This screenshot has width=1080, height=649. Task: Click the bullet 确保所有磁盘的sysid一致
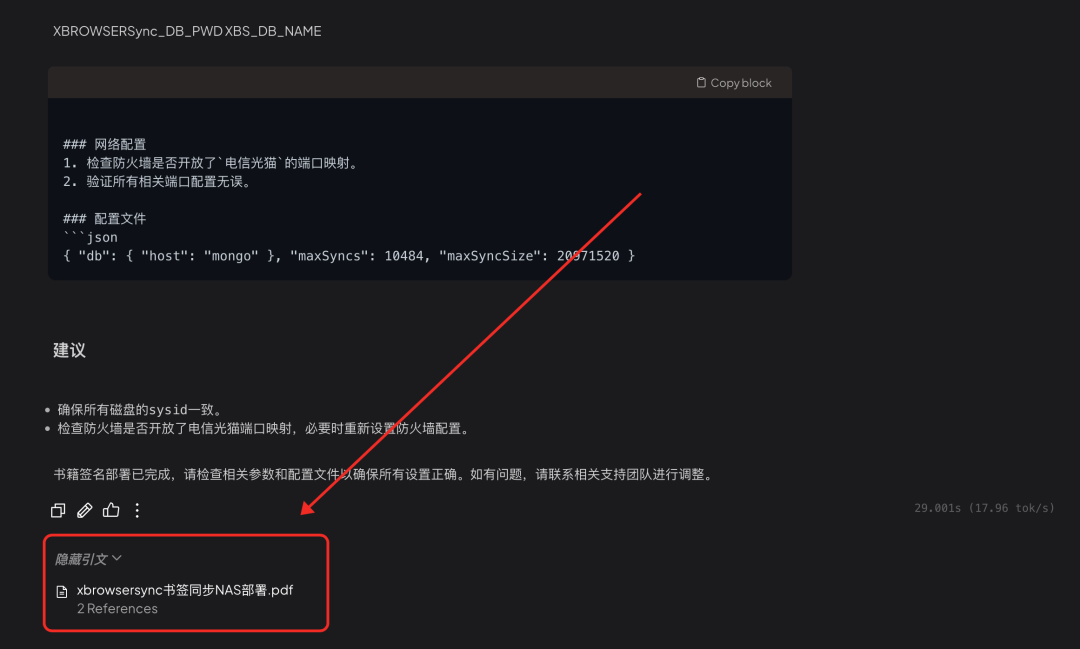[x=140, y=410]
